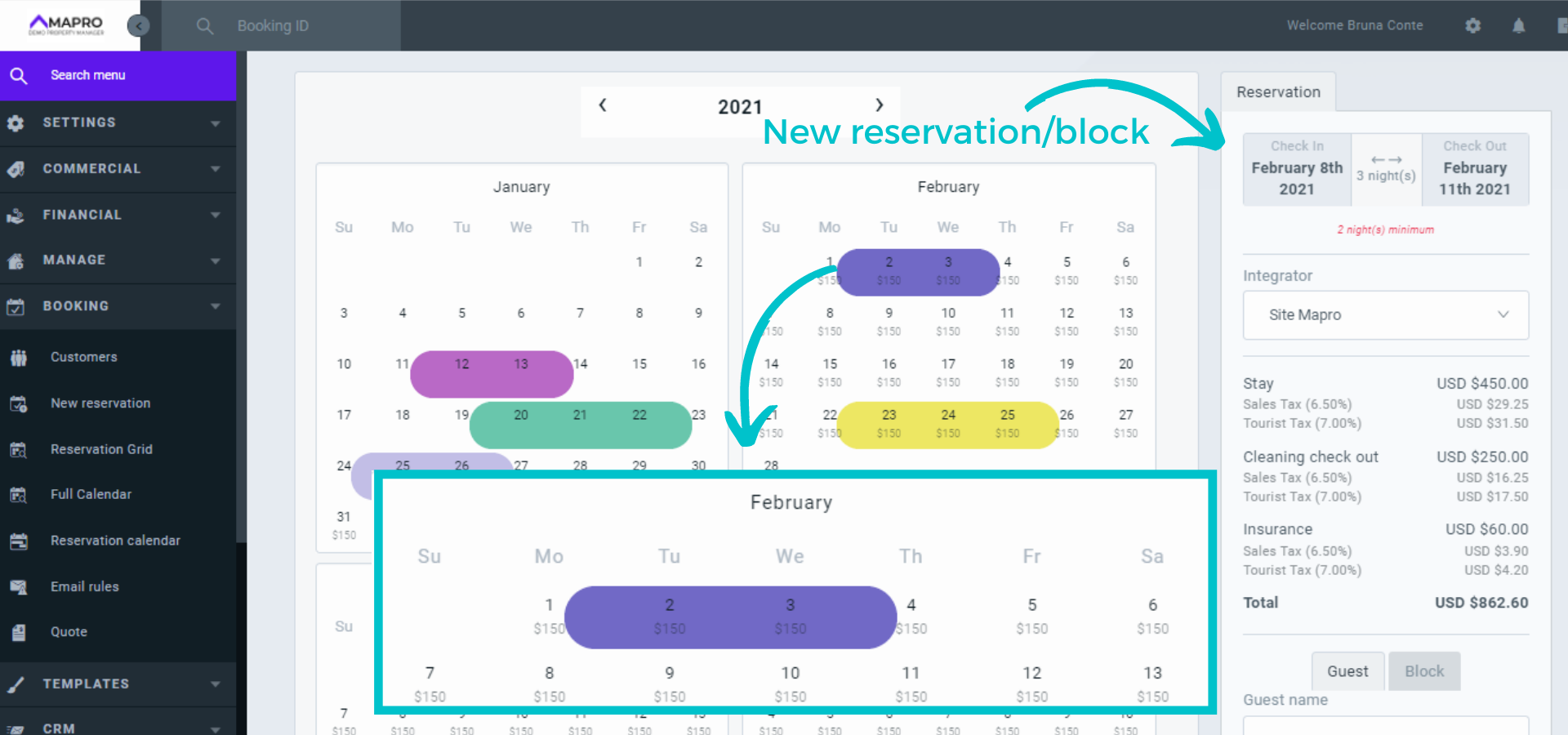Open the Reservation Grid page
Screen dimensions: 1568x735
101,449
